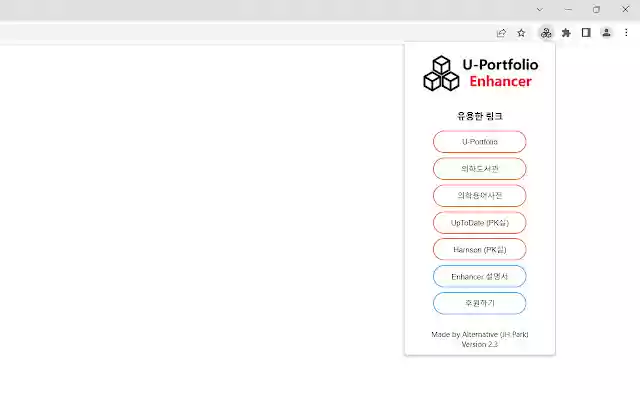Open the UpToDate (PK실) button
Viewport: 640px width, 400px height.
(480, 222)
